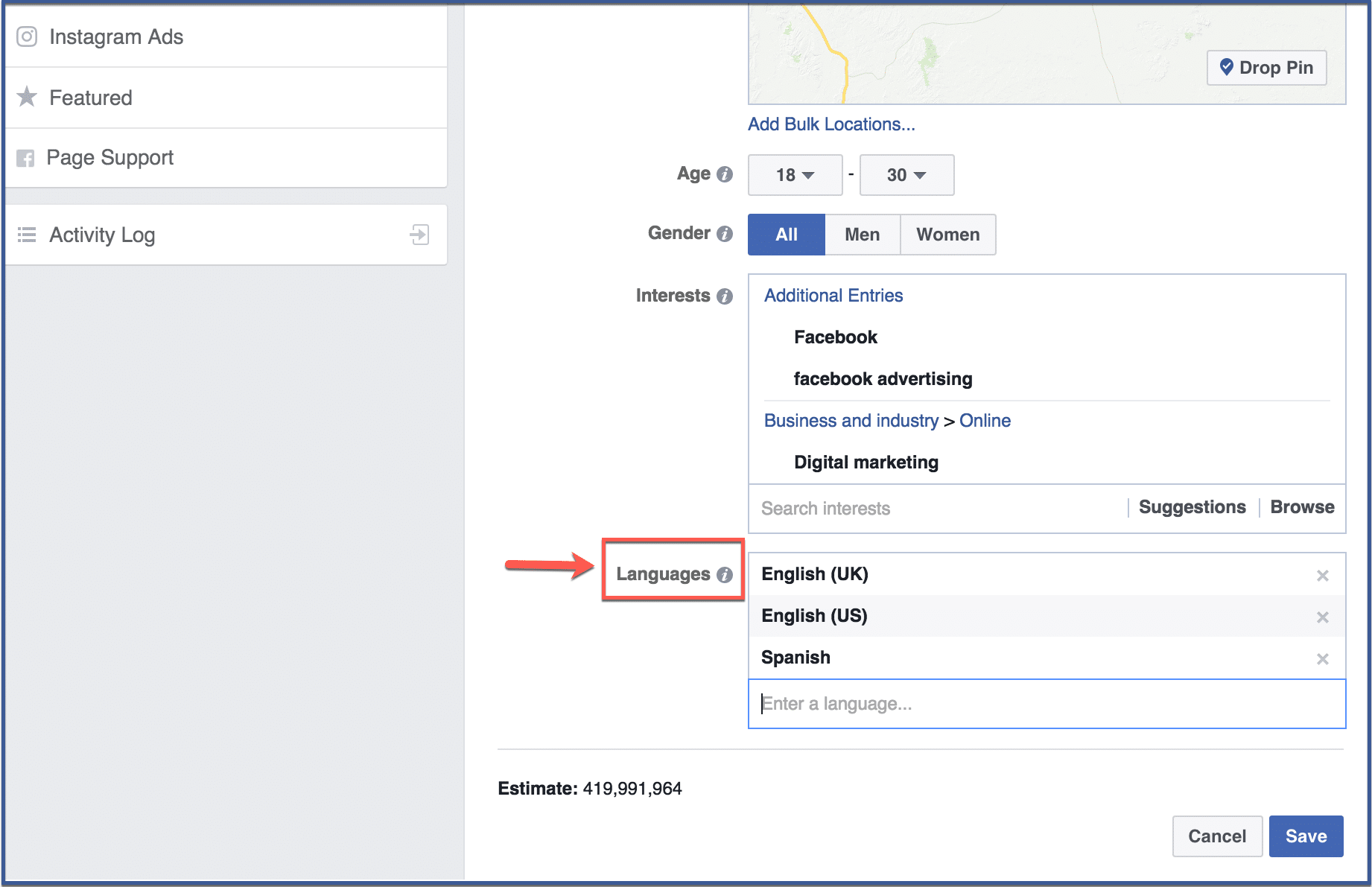The height and width of the screenshot is (887, 1372).
Task: Focus the Search interests field
Action: [x=939, y=509]
